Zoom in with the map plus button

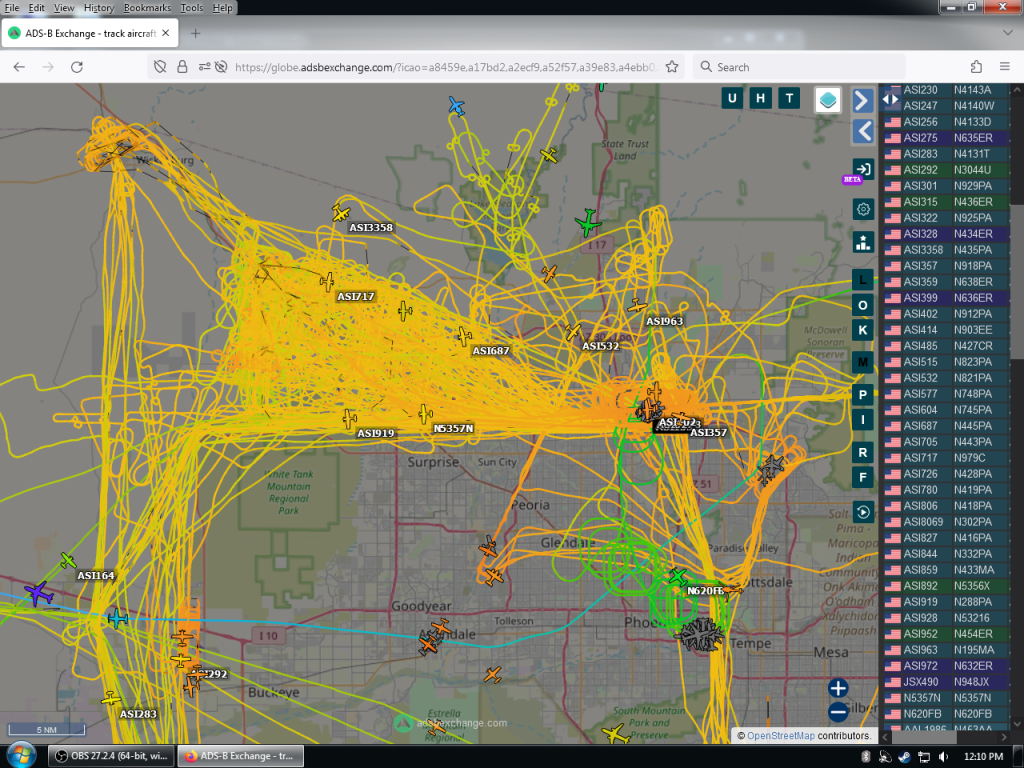[x=838, y=688]
